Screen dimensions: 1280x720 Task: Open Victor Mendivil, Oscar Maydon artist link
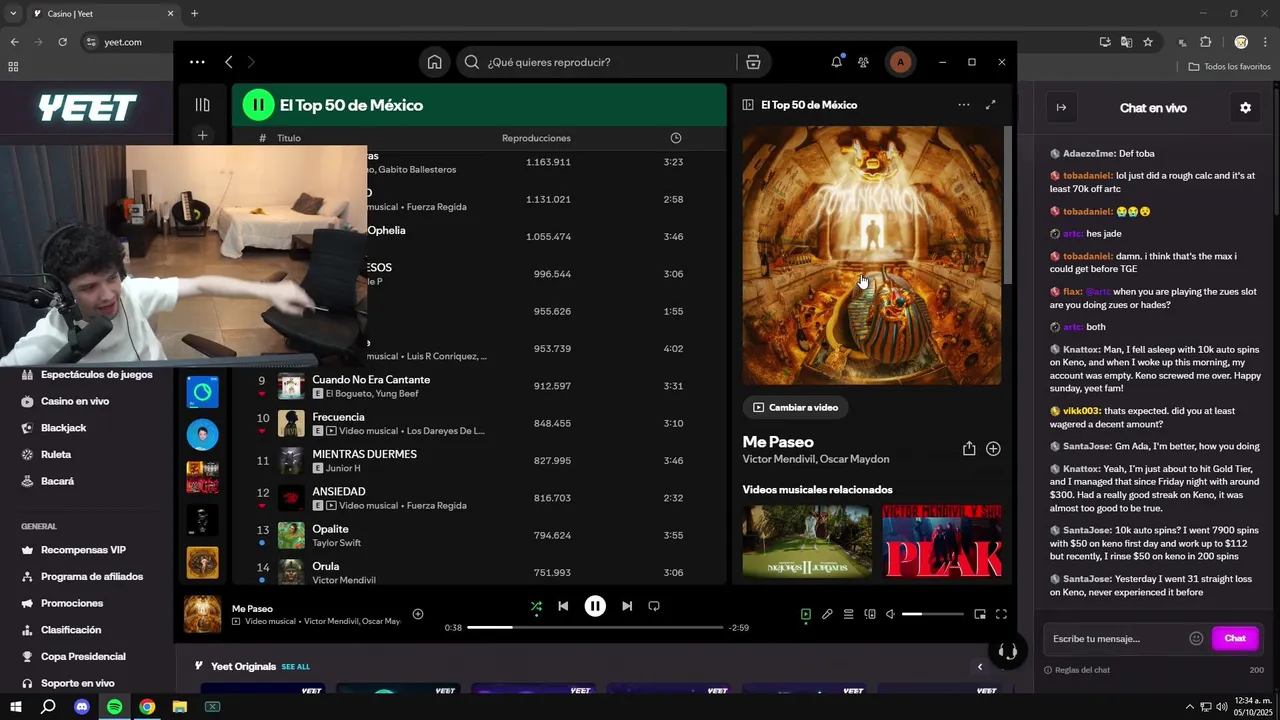pyautogui.click(x=816, y=459)
